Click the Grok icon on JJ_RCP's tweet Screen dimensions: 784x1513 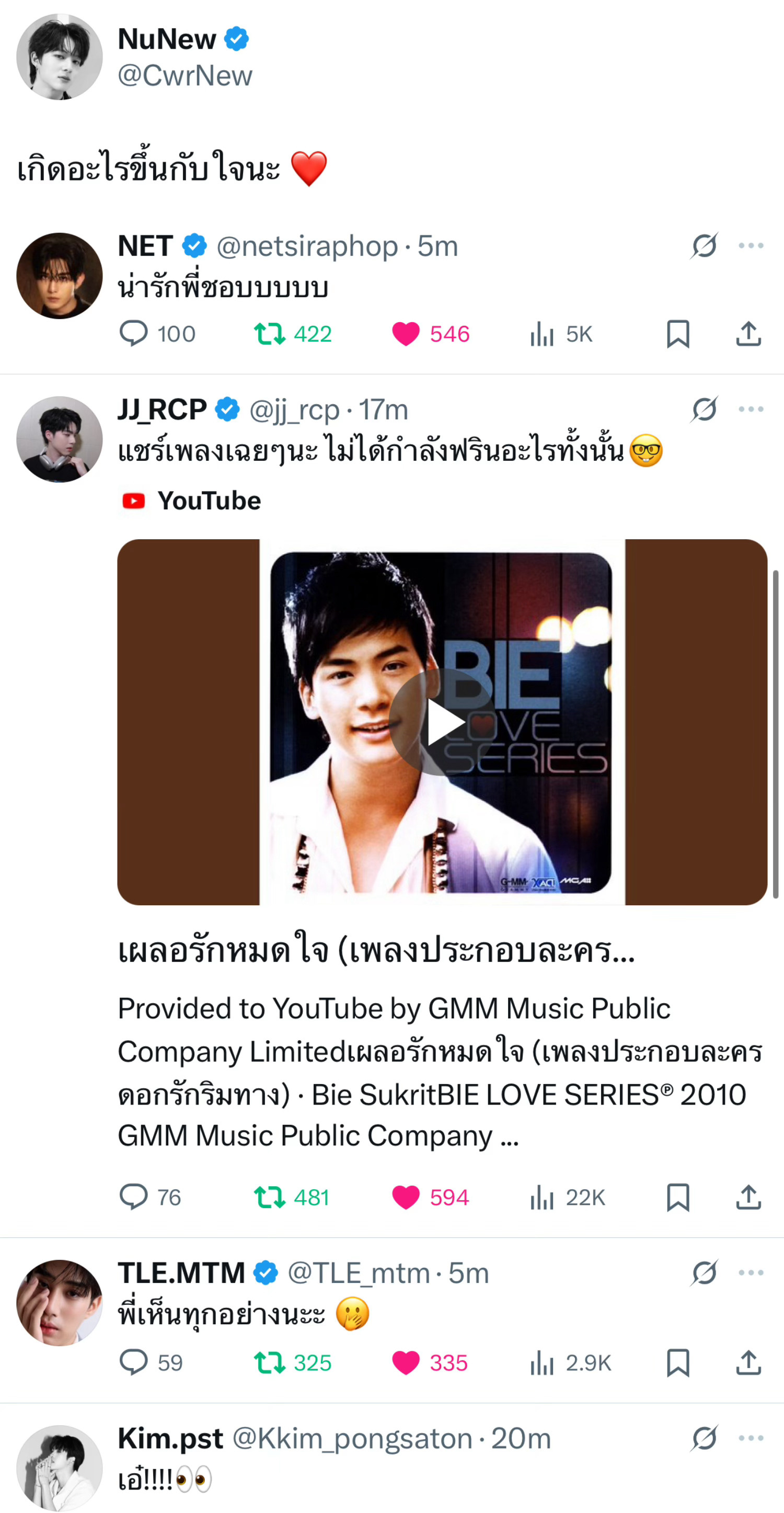pyautogui.click(x=704, y=409)
